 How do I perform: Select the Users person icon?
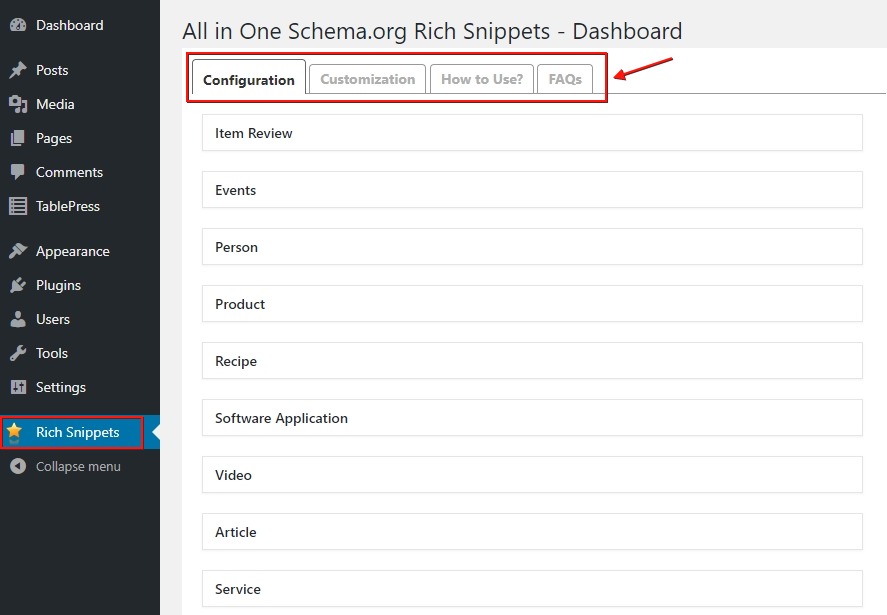[20, 319]
